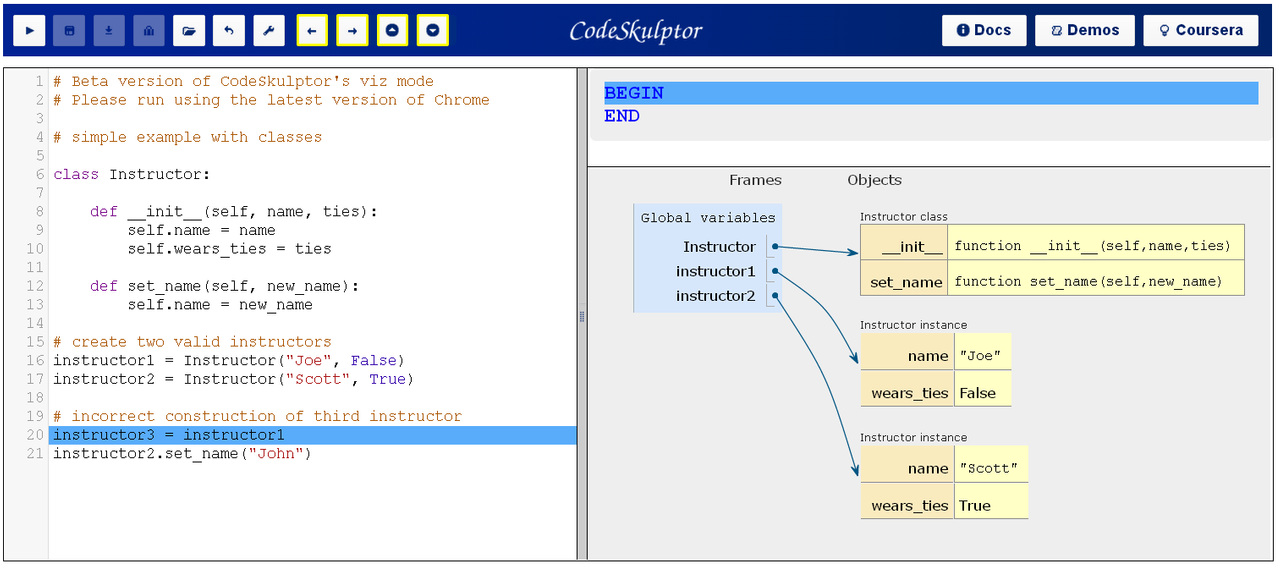Run the program with the play button
The height and width of the screenshot is (568, 1280).
(x=29, y=31)
